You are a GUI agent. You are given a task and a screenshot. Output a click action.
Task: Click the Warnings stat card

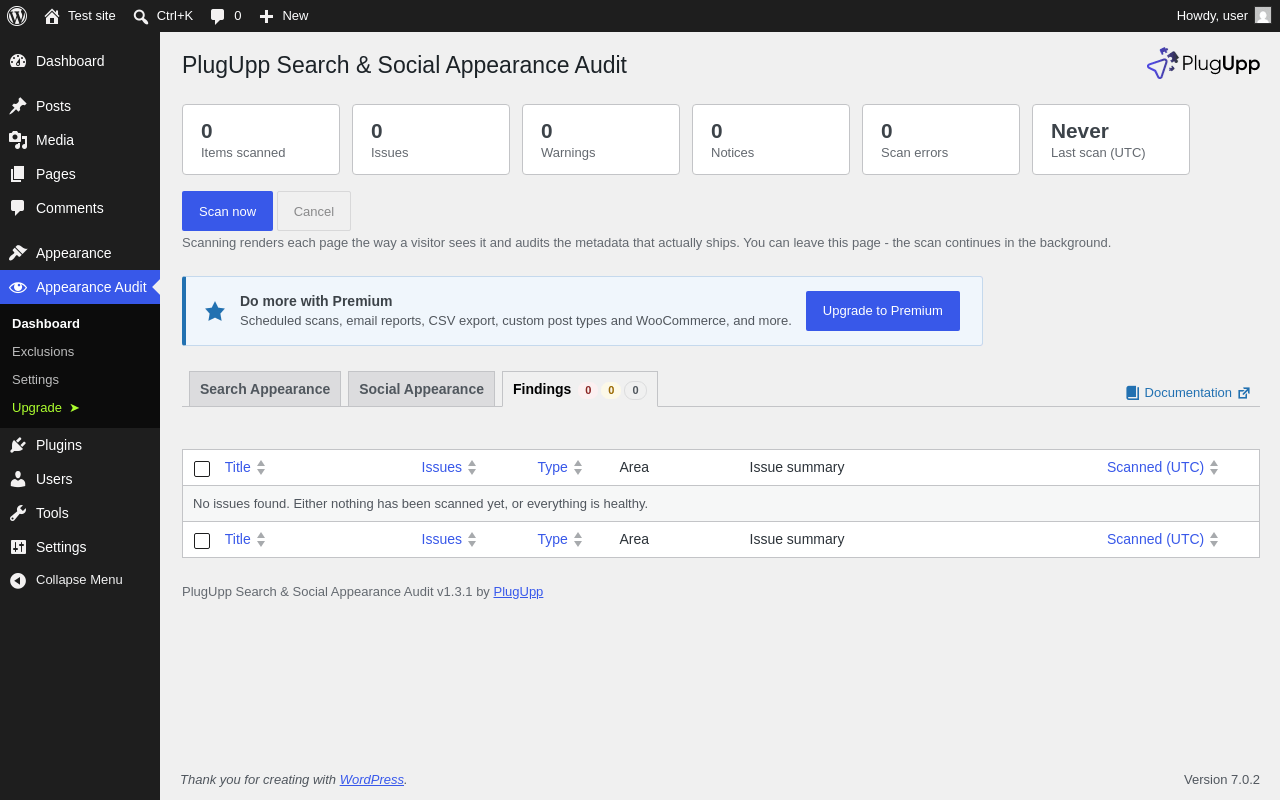601,140
